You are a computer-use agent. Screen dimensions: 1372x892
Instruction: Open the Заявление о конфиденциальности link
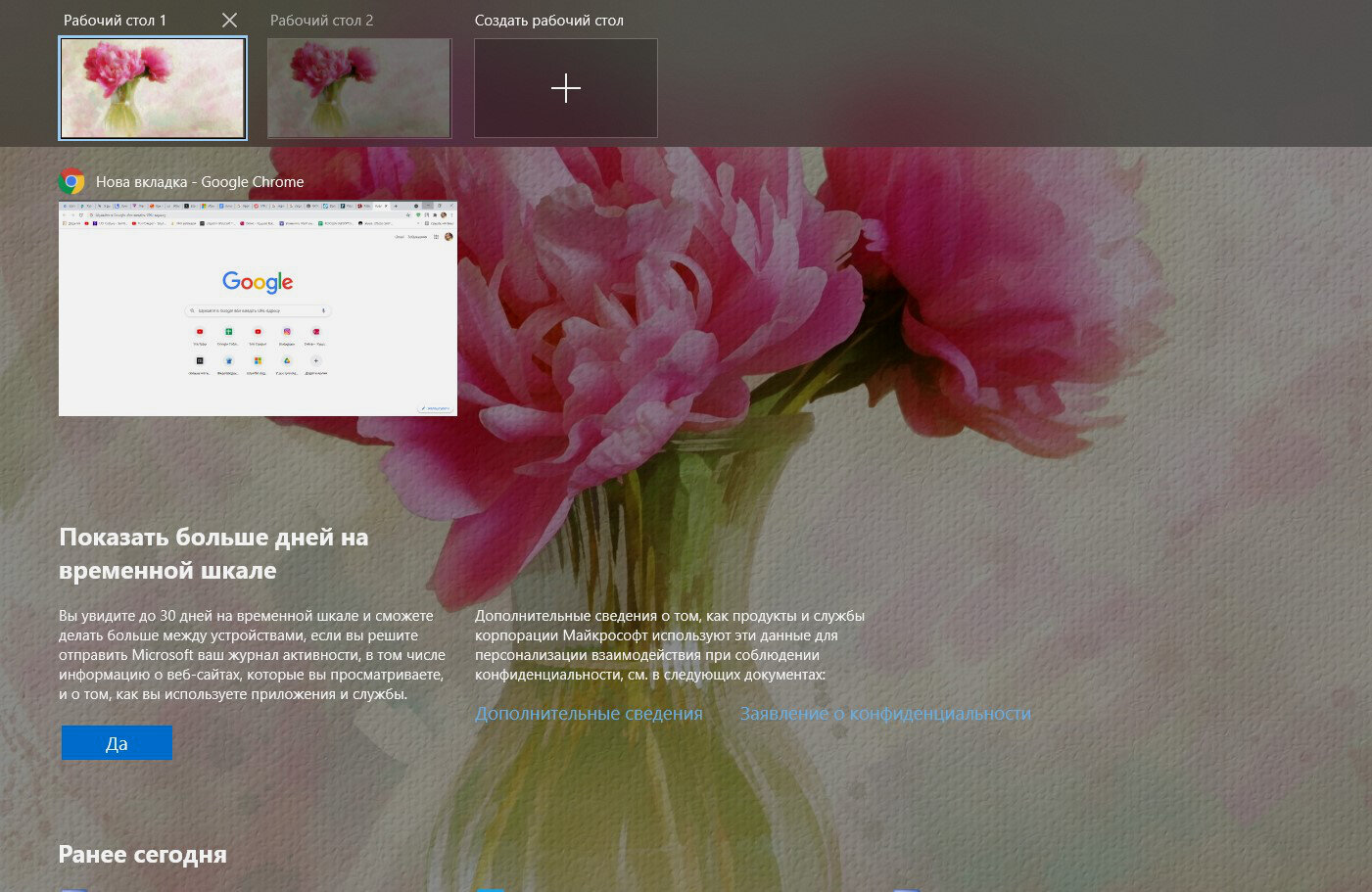(x=885, y=714)
